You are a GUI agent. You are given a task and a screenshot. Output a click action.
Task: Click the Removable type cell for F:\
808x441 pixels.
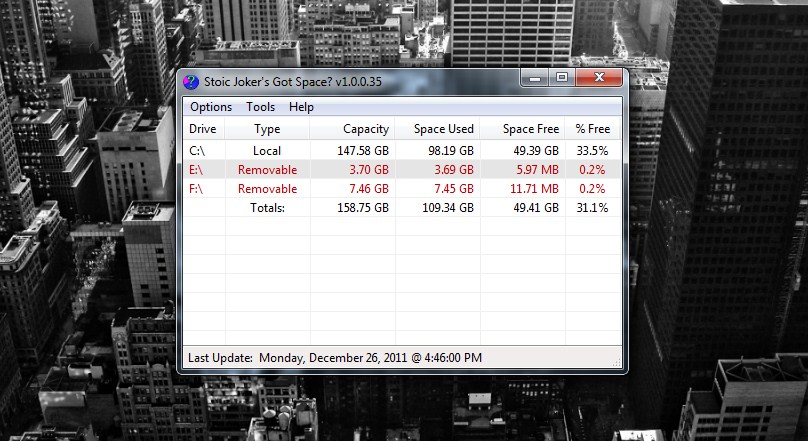pyautogui.click(x=267, y=189)
